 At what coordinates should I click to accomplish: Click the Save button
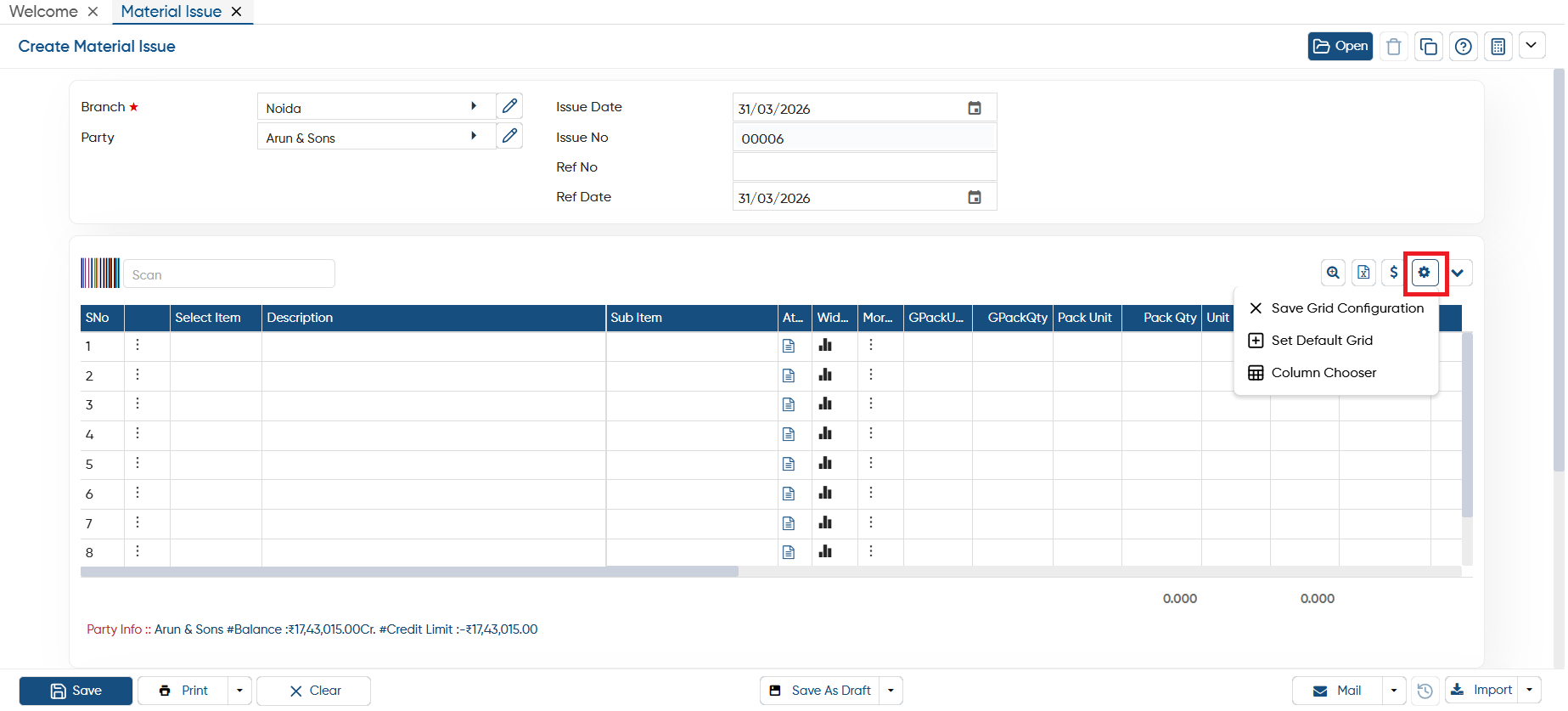(76, 691)
